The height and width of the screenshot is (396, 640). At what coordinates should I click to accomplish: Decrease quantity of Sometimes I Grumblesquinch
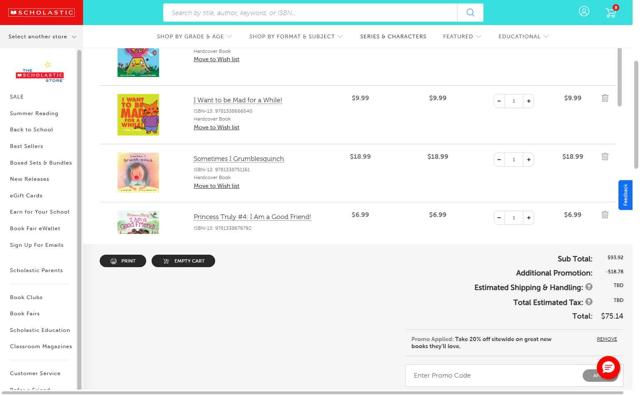[499, 159]
